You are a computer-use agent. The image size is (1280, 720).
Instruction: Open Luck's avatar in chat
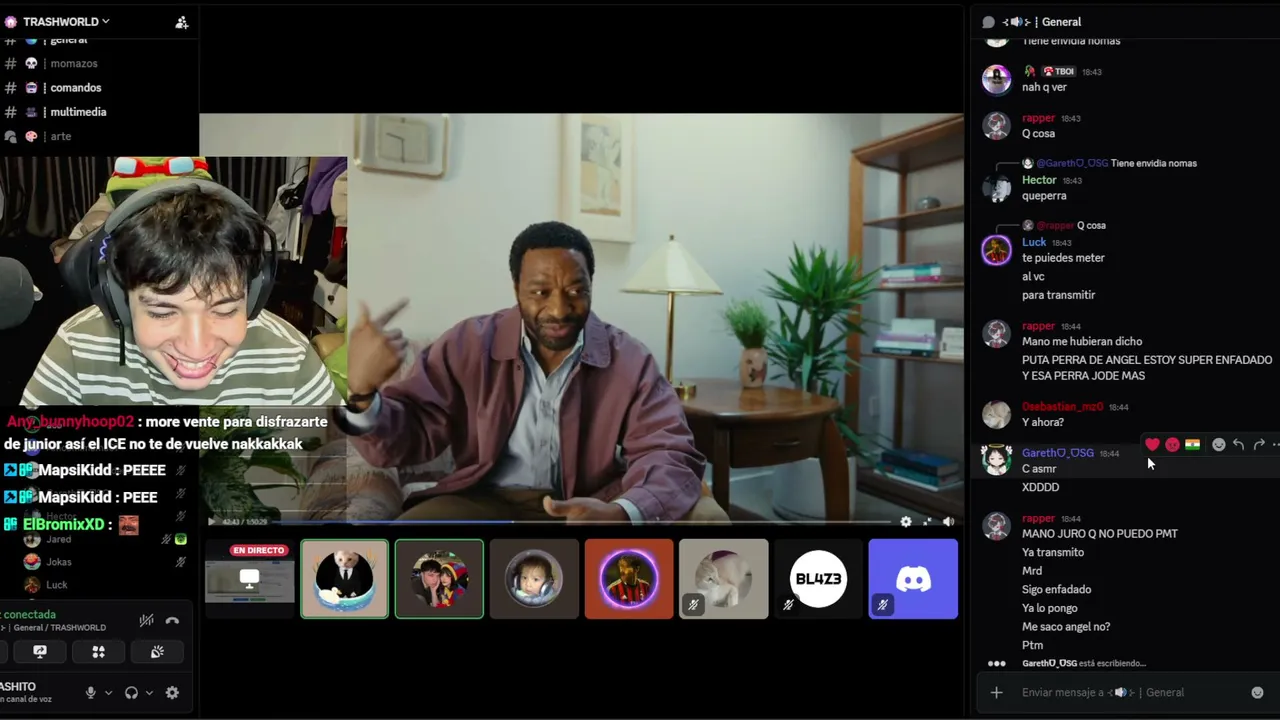pyautogui.click(x=996, y=249)
